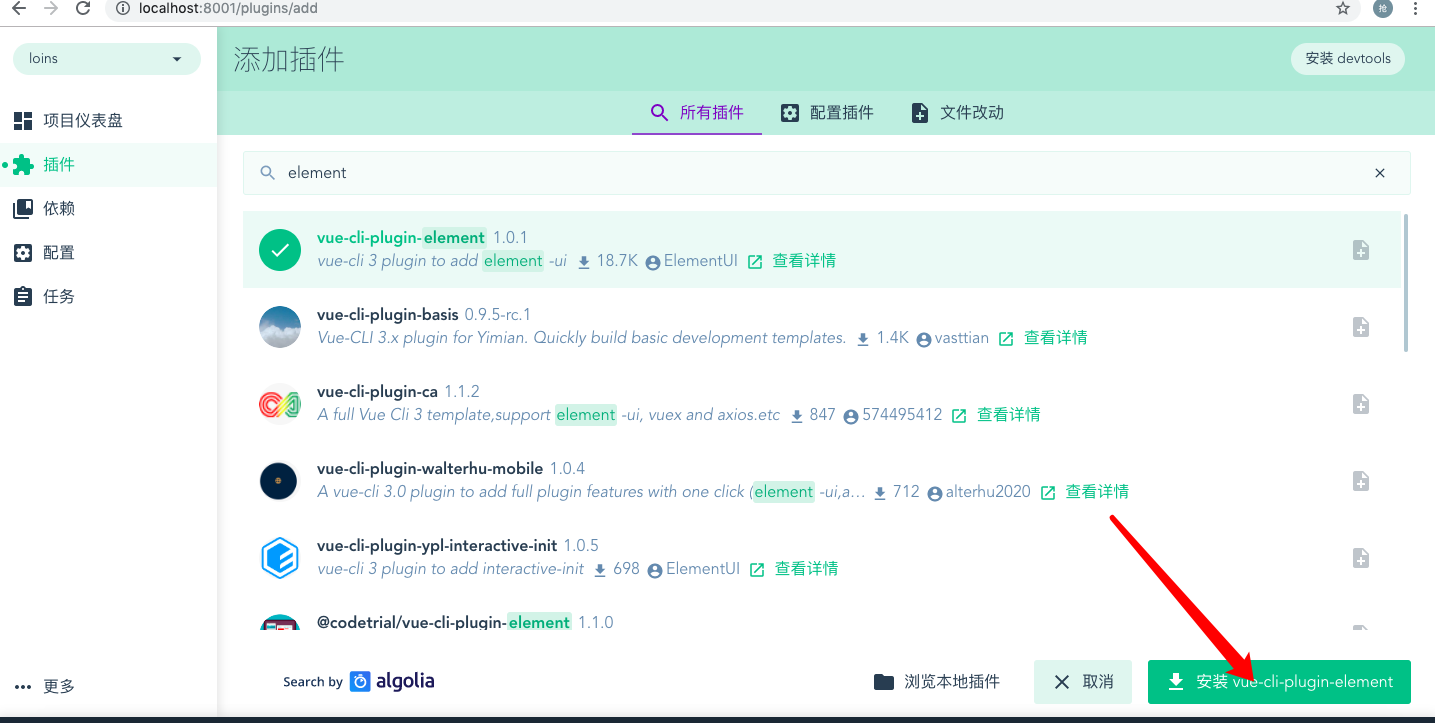Click file-add icon on vue-cli-plugin-ca row
The height and width of the screenshot is (723, 1435).
tap(1361, 404)
